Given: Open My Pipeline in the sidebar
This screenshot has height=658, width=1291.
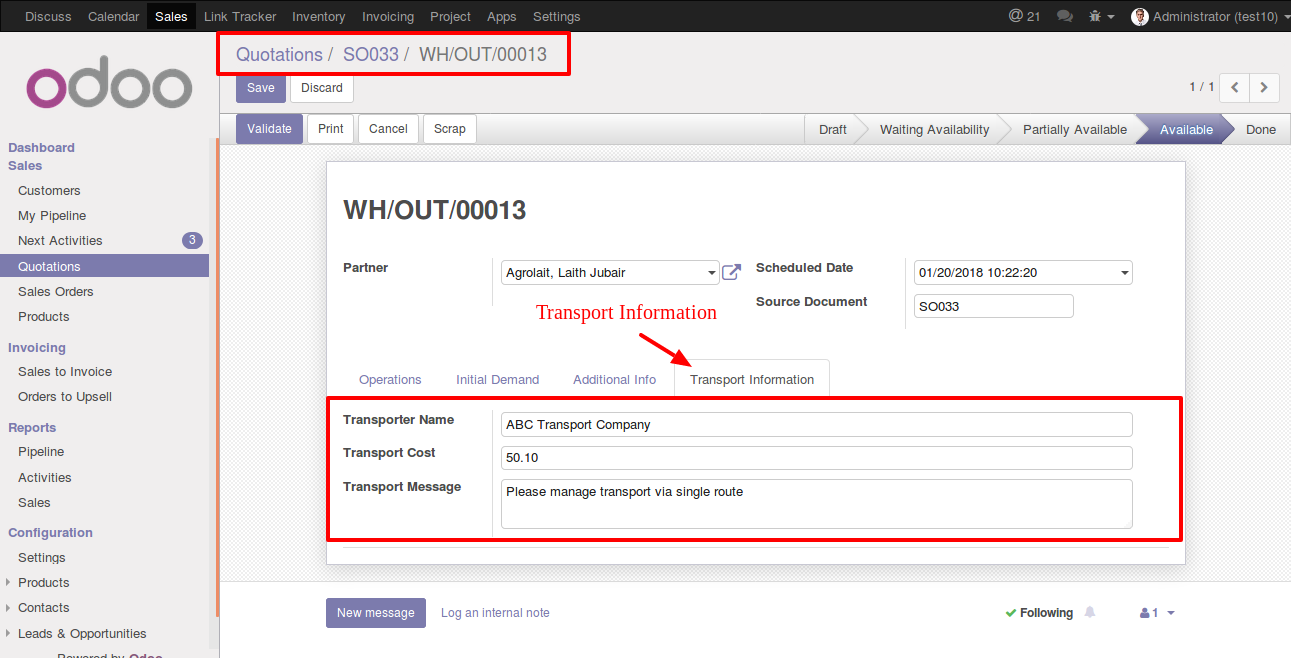Looking at the screenshot, I should [x=52, y=215].
